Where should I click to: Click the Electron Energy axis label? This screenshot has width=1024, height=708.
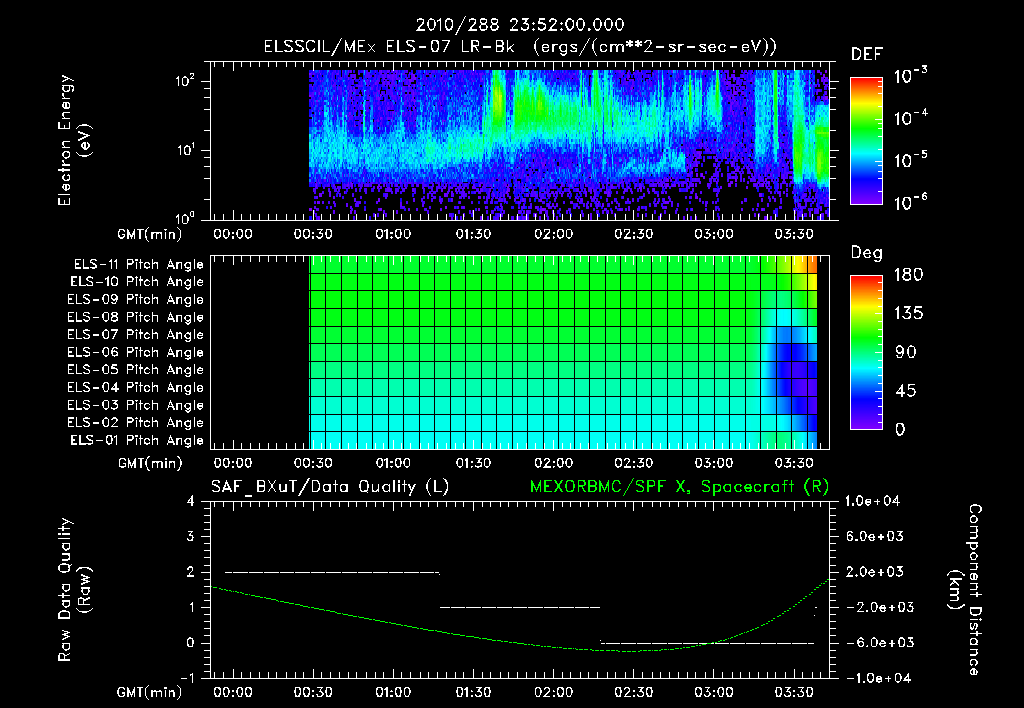pos(73,140)
